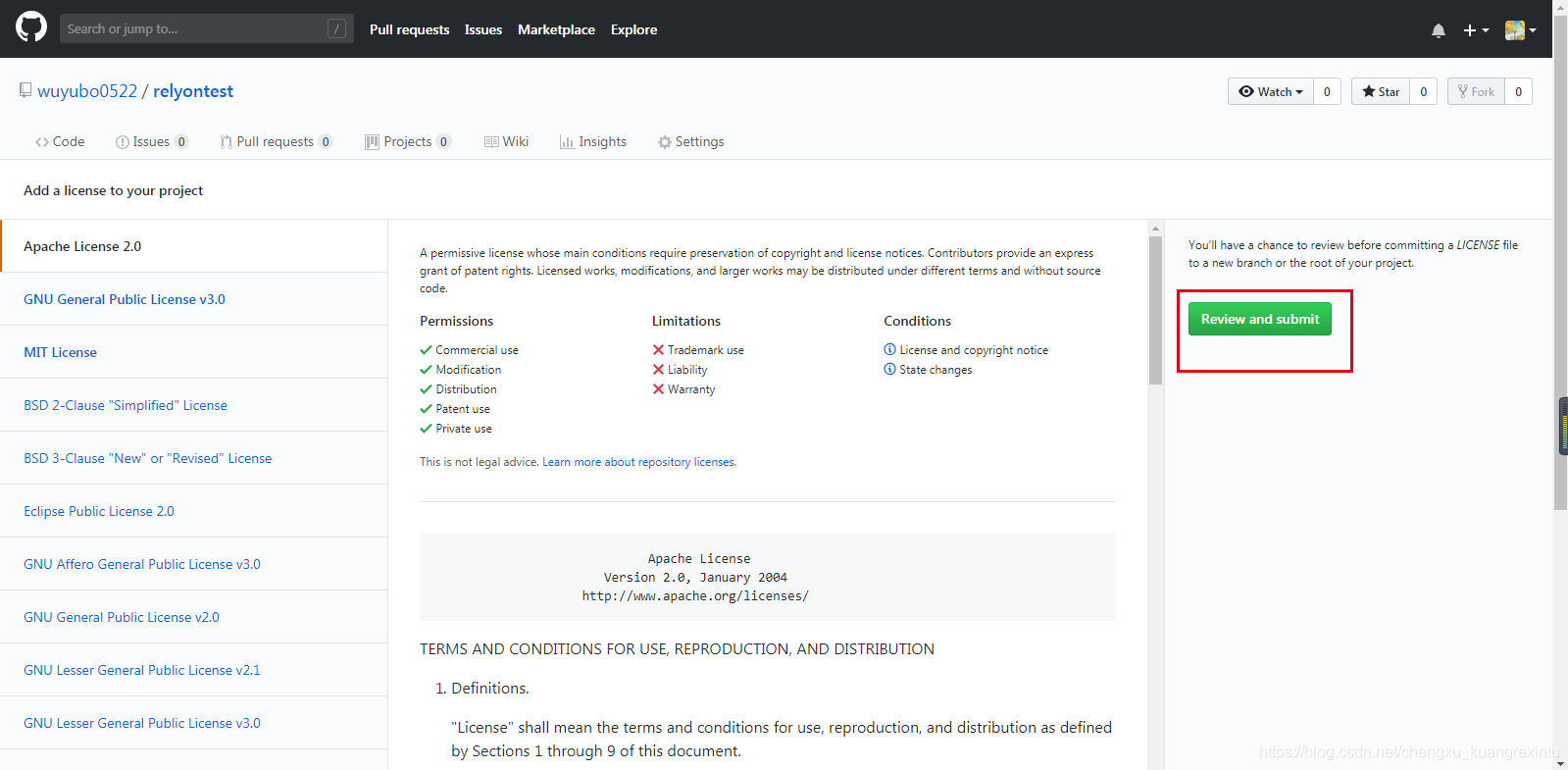The image size is (1568, 770).
Task: Click the Permissions heading
Action: coord(457,321)
